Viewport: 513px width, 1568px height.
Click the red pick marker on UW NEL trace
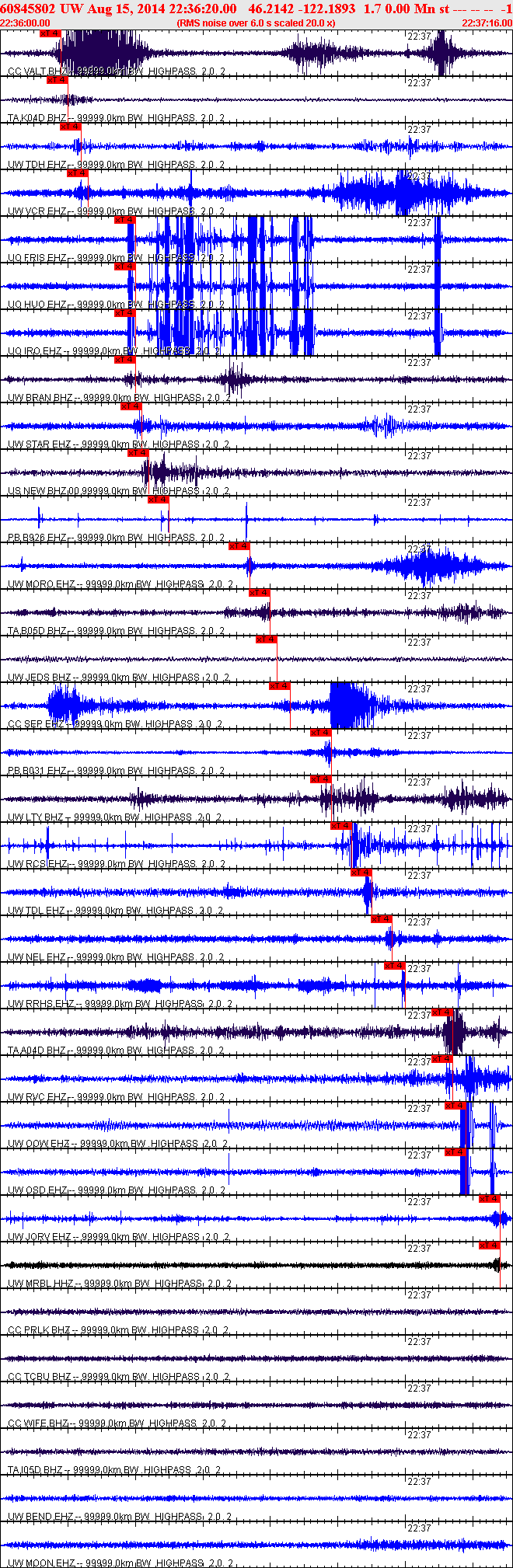[x=382, y=919]
